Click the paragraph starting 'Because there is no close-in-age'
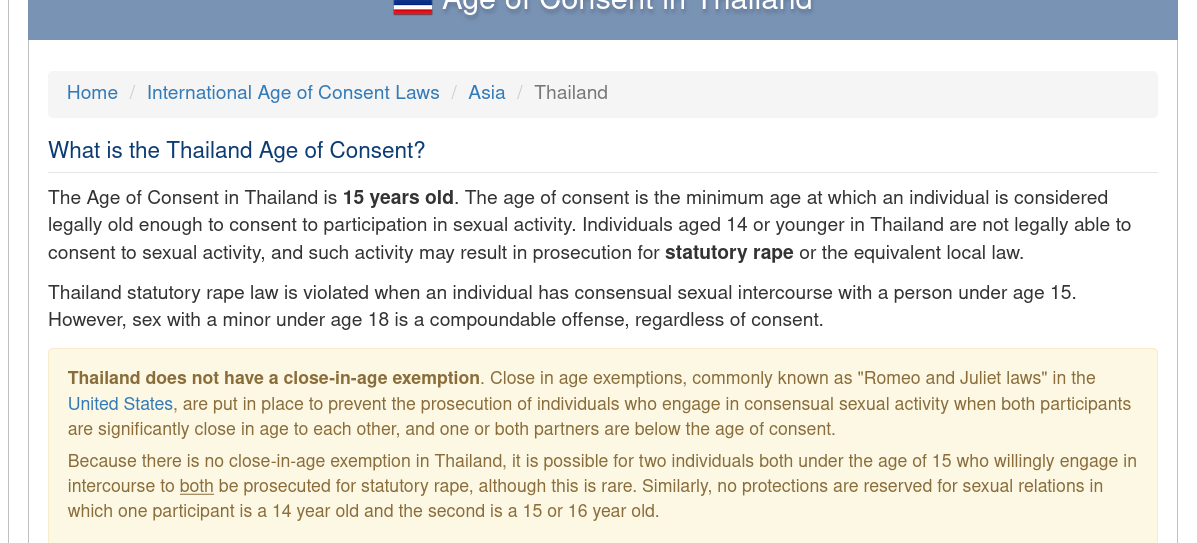This screenshot has height=543, width=1197. [602, 486]
